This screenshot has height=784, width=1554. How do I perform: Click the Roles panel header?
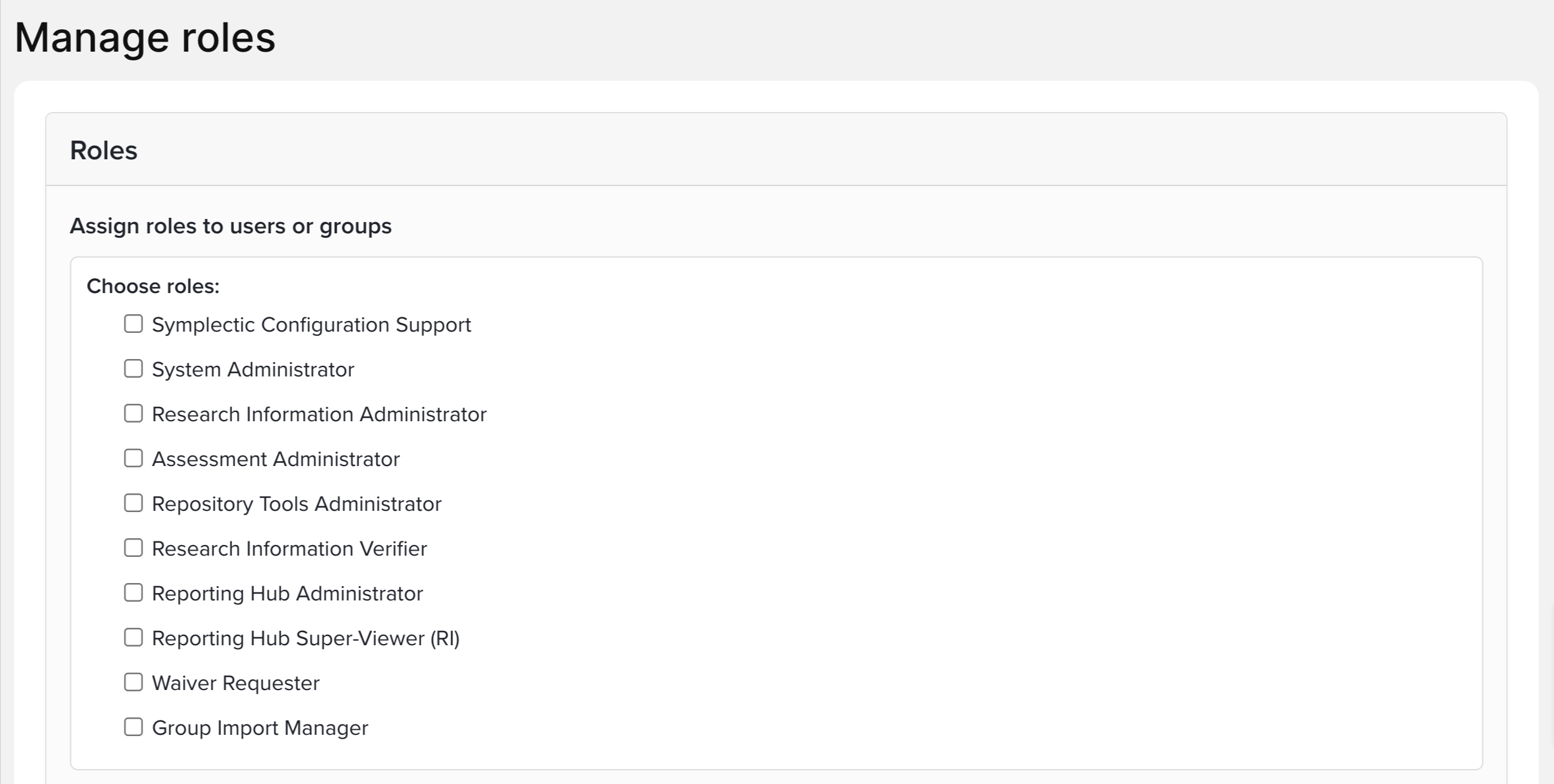[103, 150]
